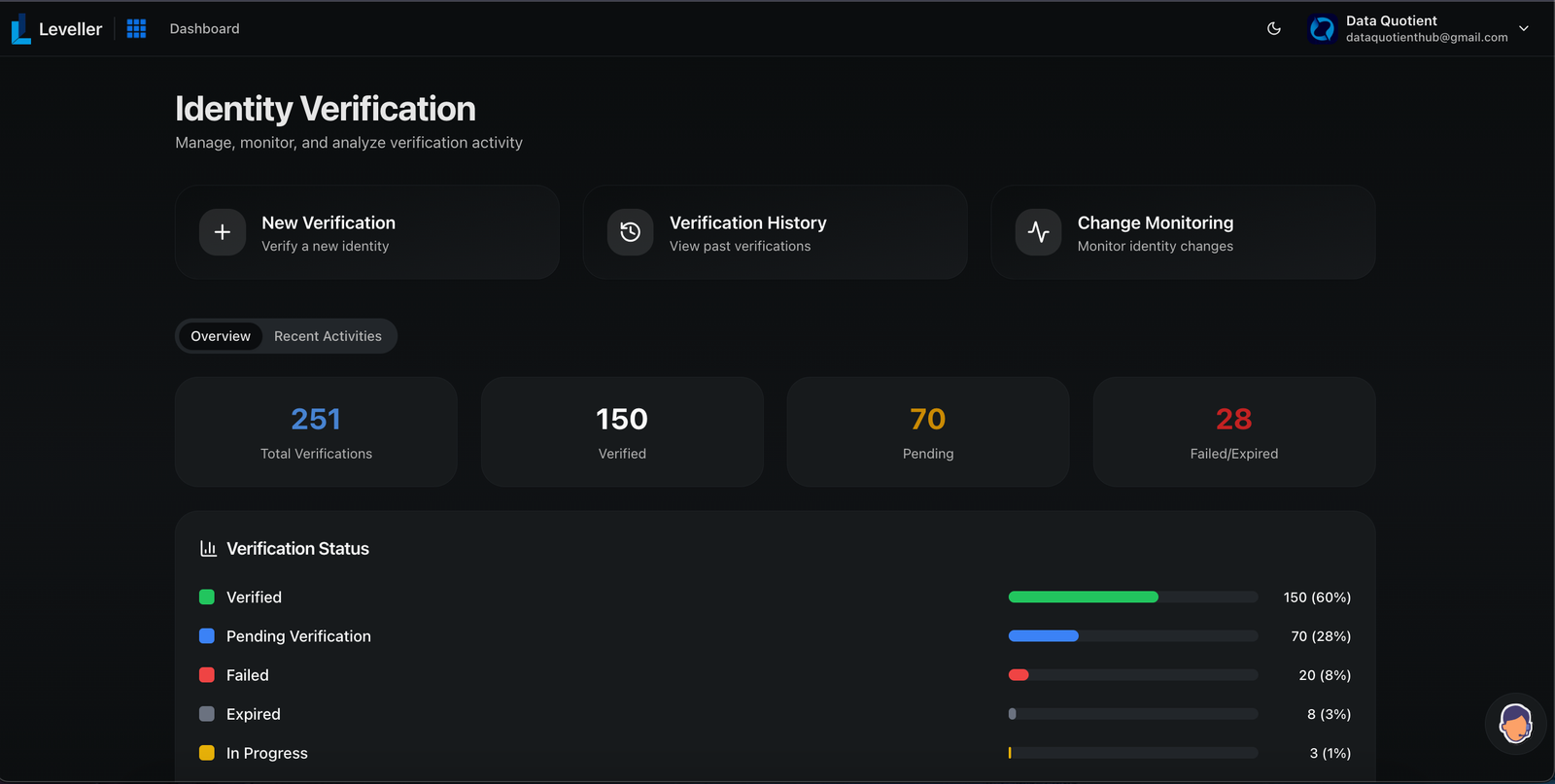Expand the account dropdown chevron
Screen dimensions: 1555x784
pos(1524,29)
